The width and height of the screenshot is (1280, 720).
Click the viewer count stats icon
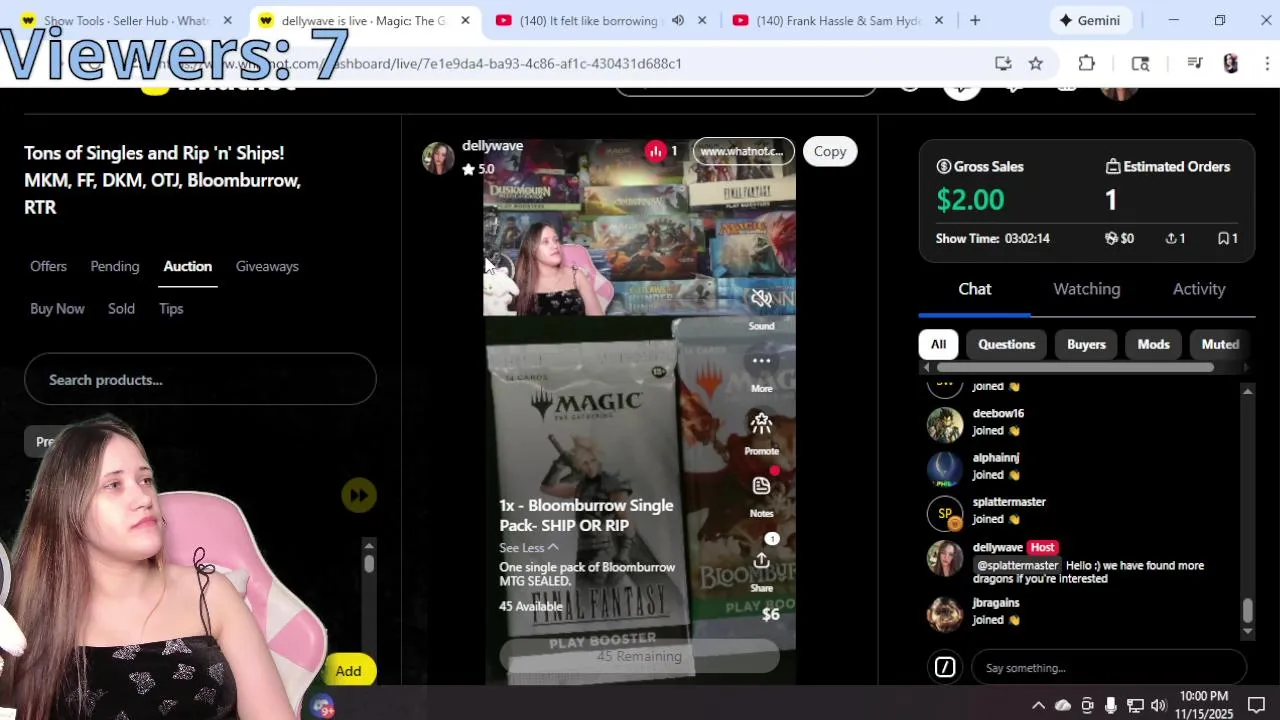(x=656, y=151)
